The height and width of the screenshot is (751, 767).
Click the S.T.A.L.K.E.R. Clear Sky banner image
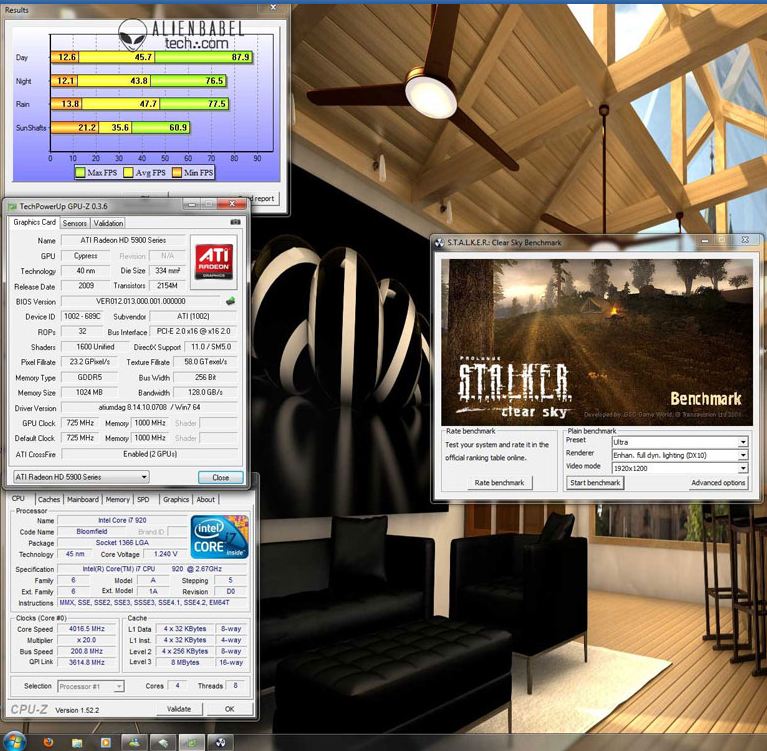point(597,342)
